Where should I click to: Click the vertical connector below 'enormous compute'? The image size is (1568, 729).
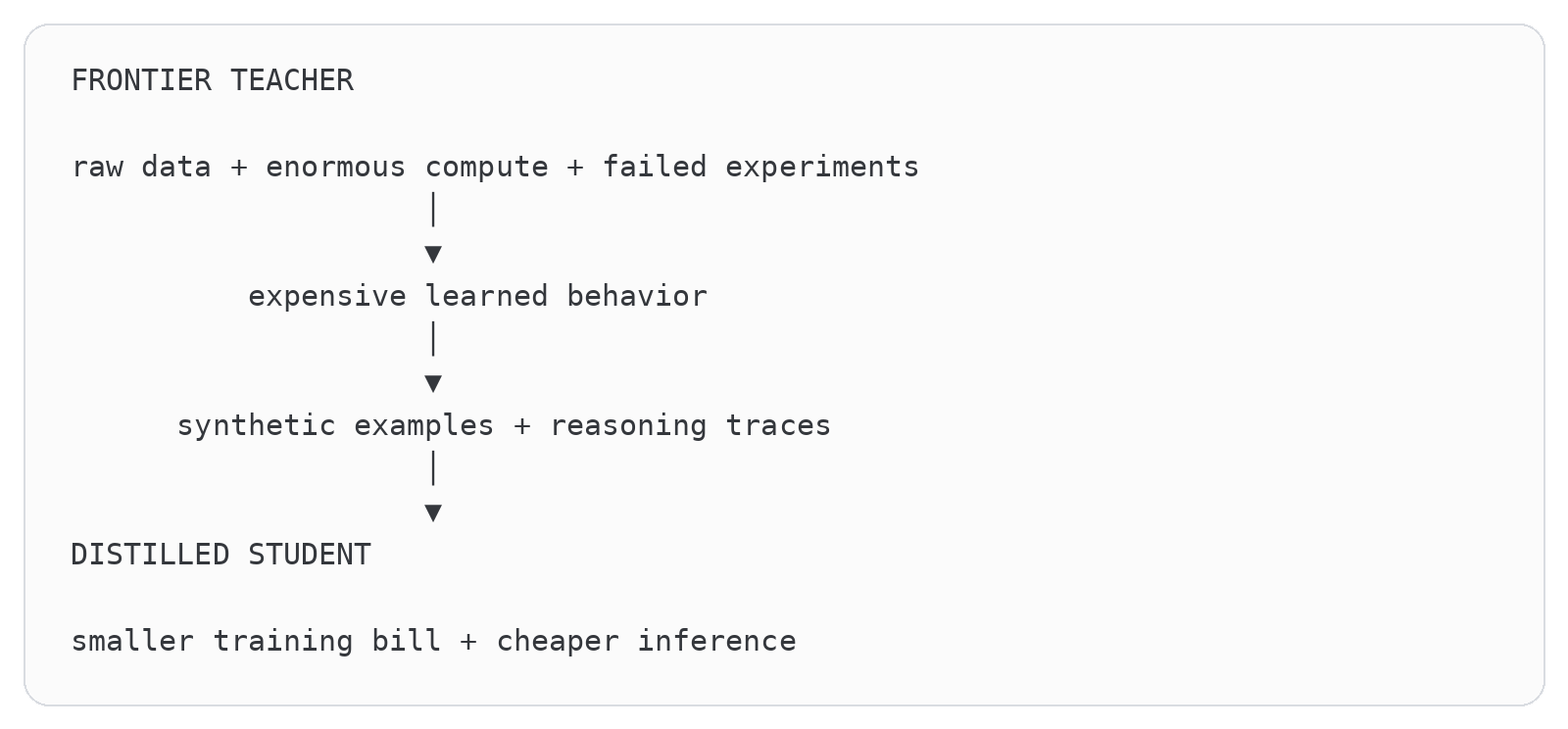(433, 210)
